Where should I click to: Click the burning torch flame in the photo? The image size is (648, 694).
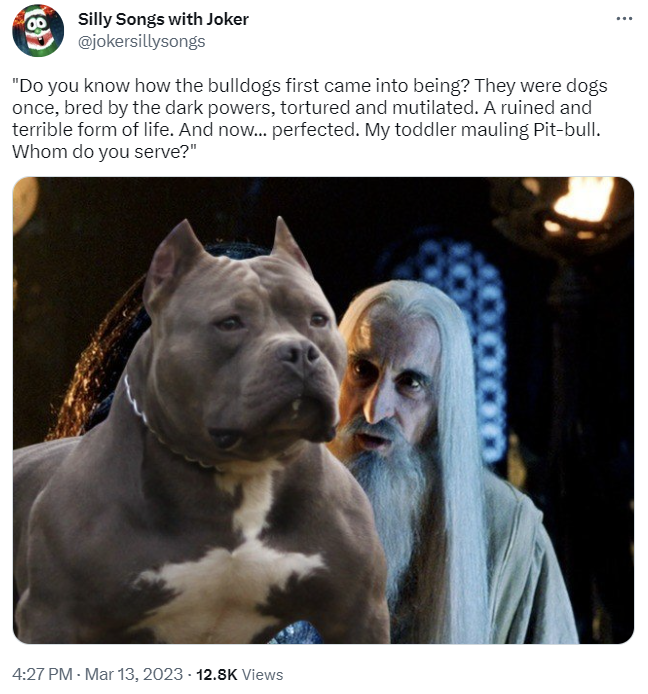tap(583, 200)
